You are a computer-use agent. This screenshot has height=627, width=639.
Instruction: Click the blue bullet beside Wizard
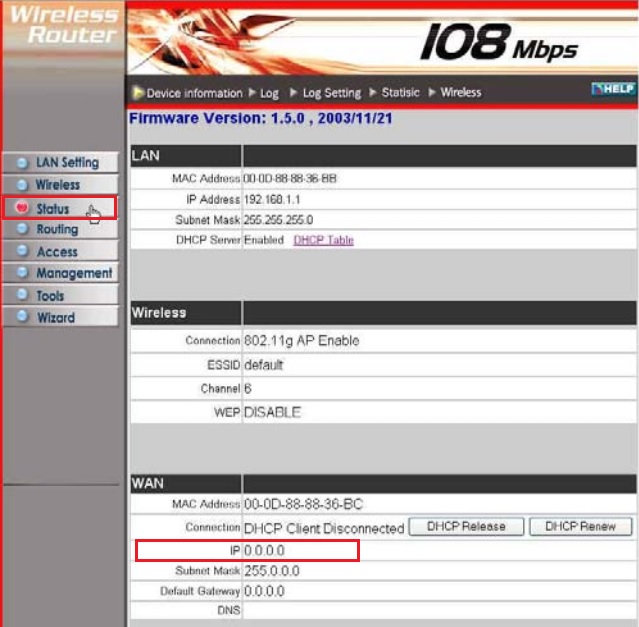22,316
